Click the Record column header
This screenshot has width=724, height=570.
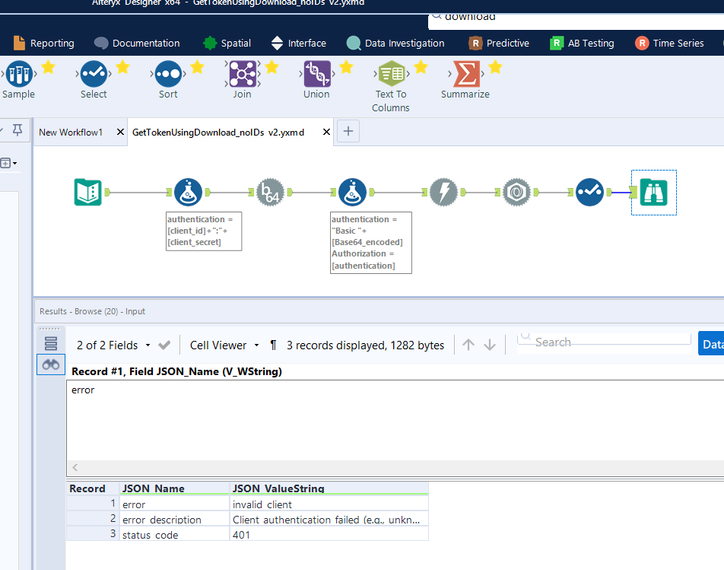tap(93, 489)
